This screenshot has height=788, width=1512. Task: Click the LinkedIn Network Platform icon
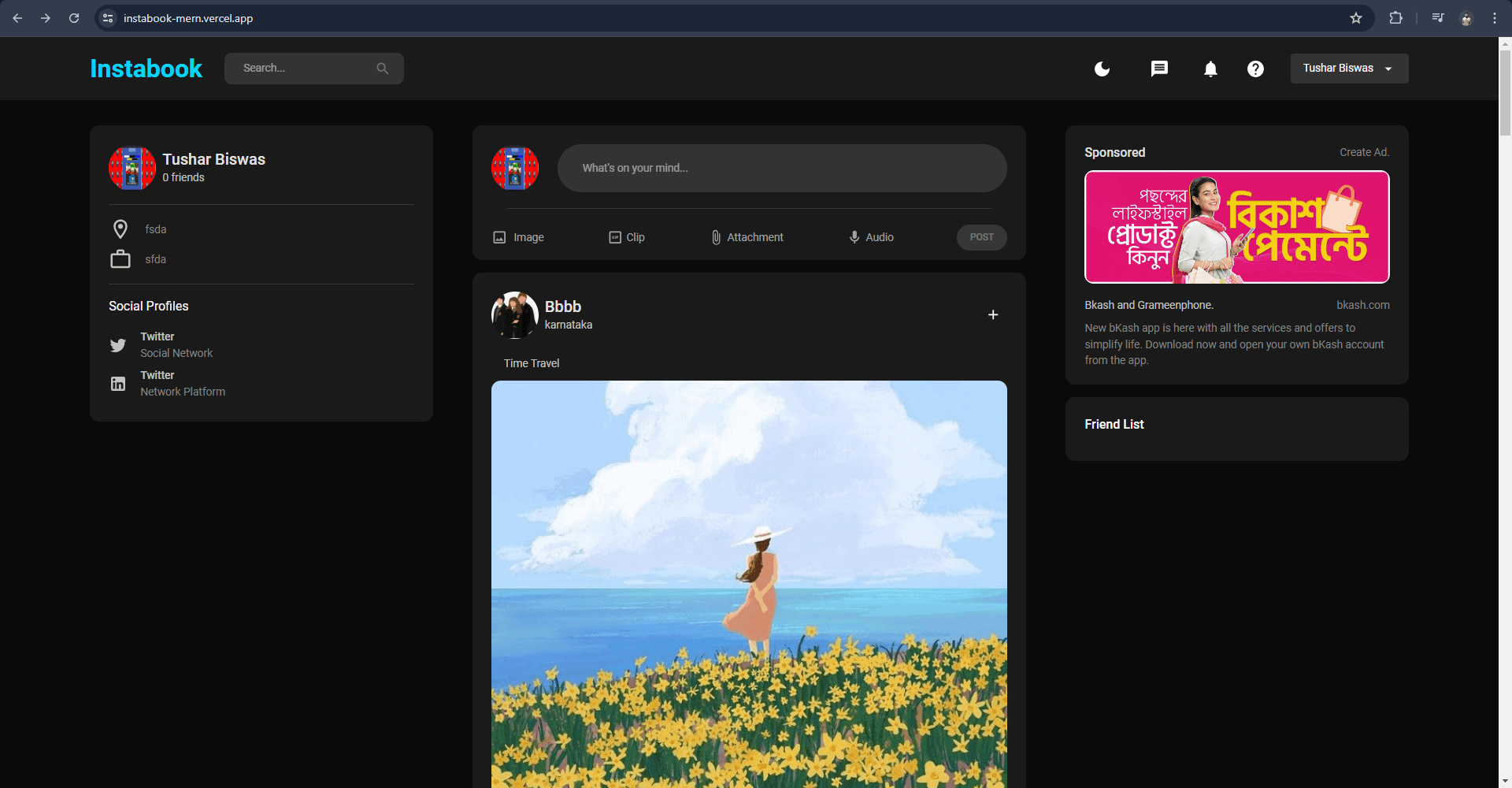point(118,384)
